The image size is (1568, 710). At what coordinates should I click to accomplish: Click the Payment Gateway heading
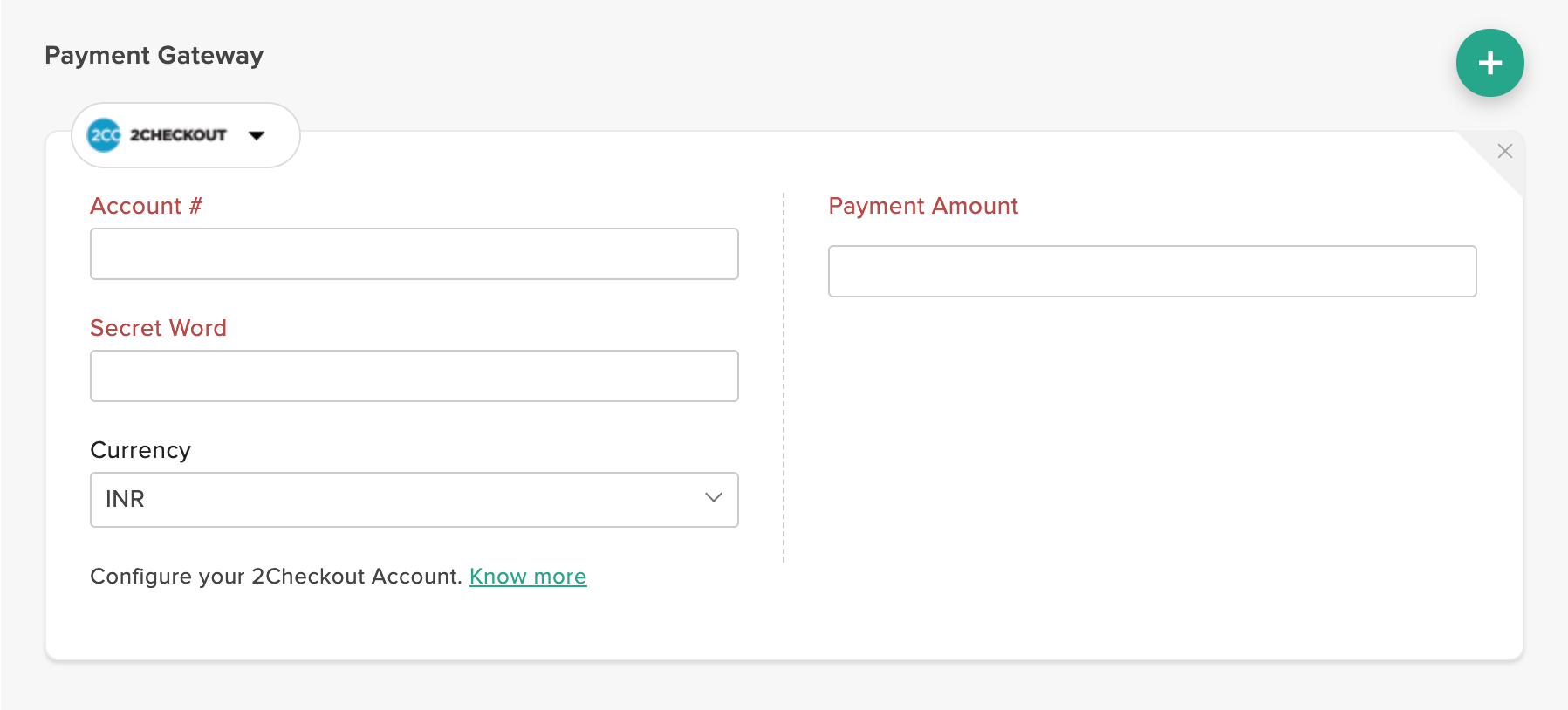(154, 56)
